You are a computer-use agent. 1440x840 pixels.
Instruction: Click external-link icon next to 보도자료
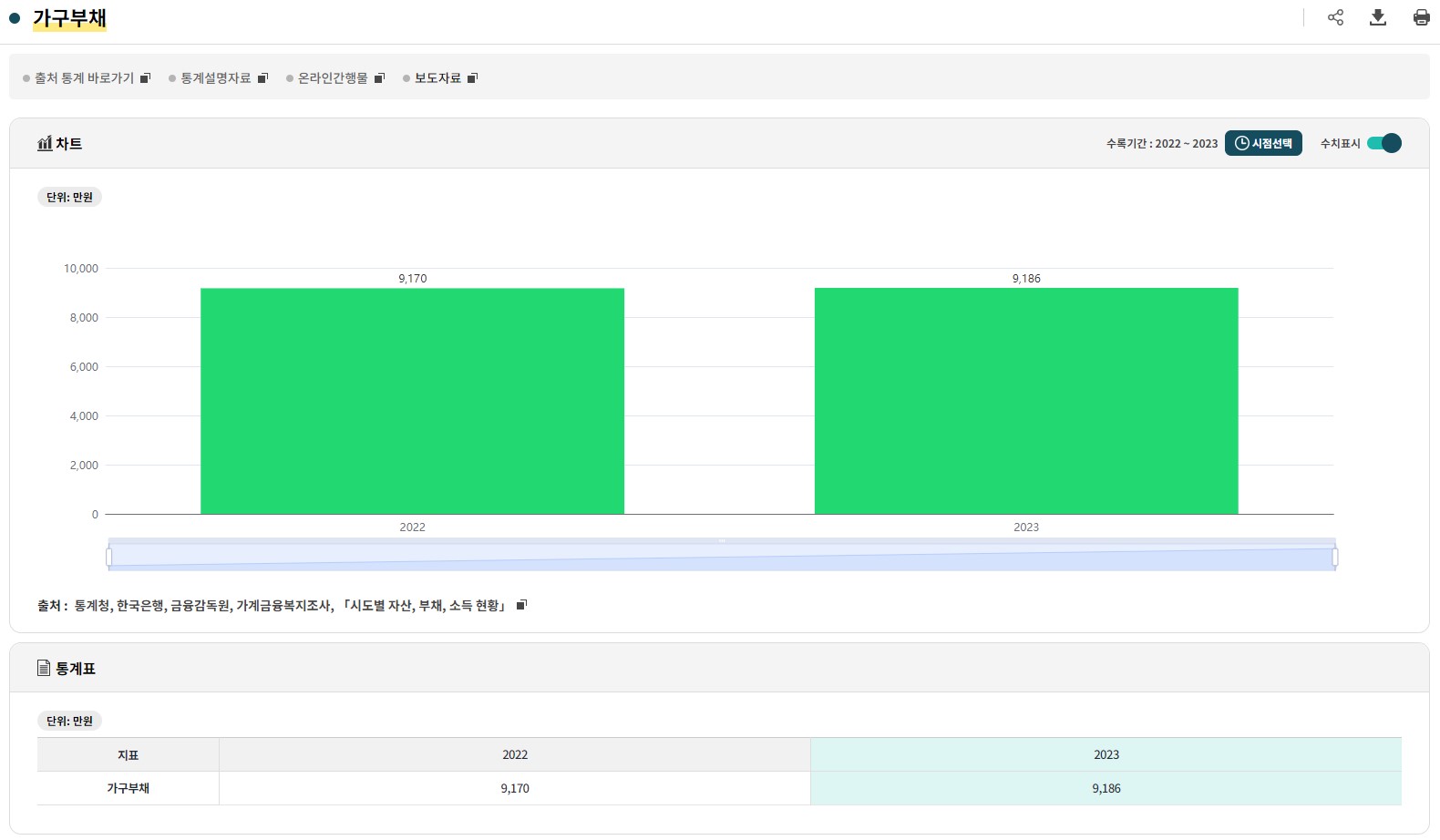(472, 78)
